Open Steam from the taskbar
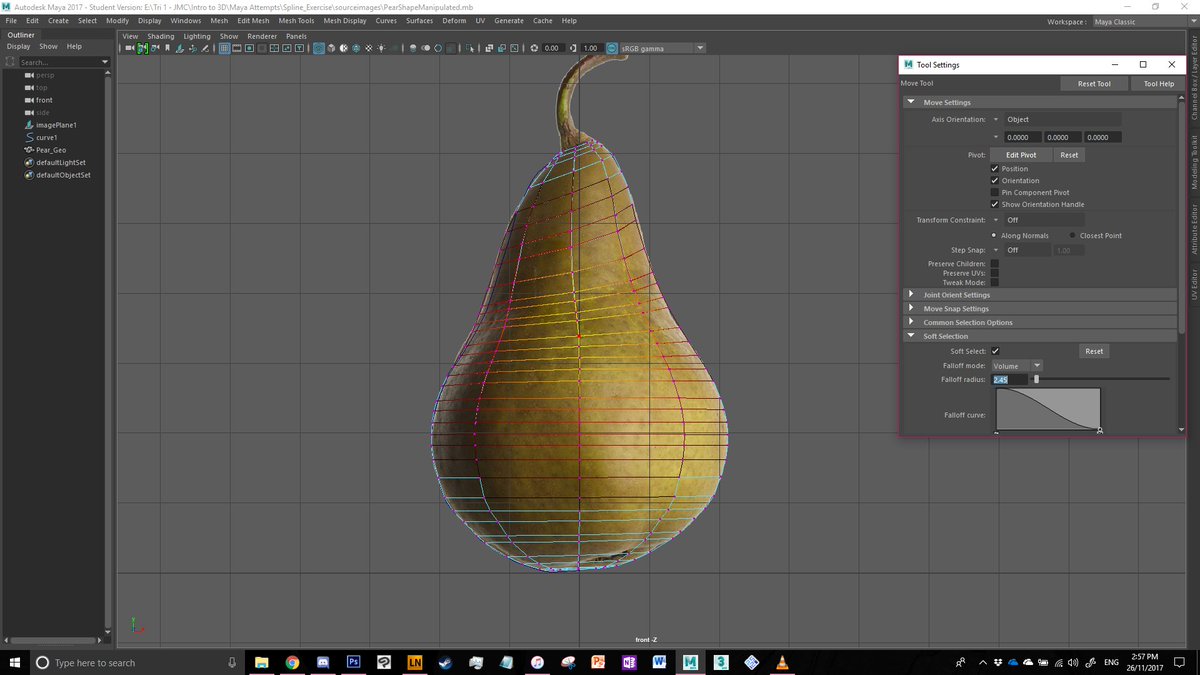This screenshot has height=675, width=1200. point(445,662)
